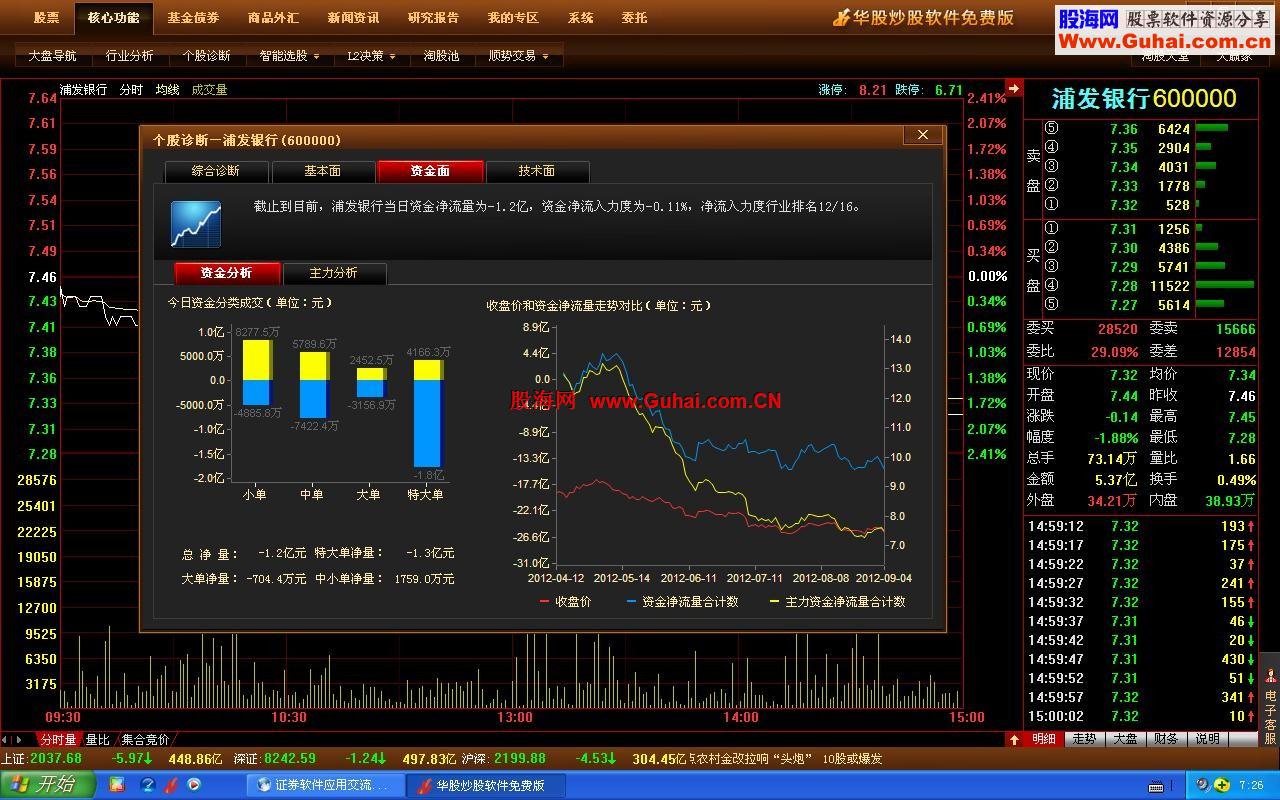Screen dimensions: 1280x800
Task: Close the 个股诊断 dialog with X
Action: (922, 135)
